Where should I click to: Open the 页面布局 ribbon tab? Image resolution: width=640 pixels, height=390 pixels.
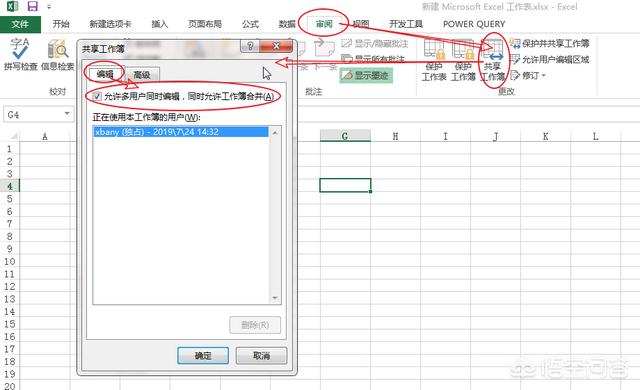pyautogui.click(x=205, y=24)
